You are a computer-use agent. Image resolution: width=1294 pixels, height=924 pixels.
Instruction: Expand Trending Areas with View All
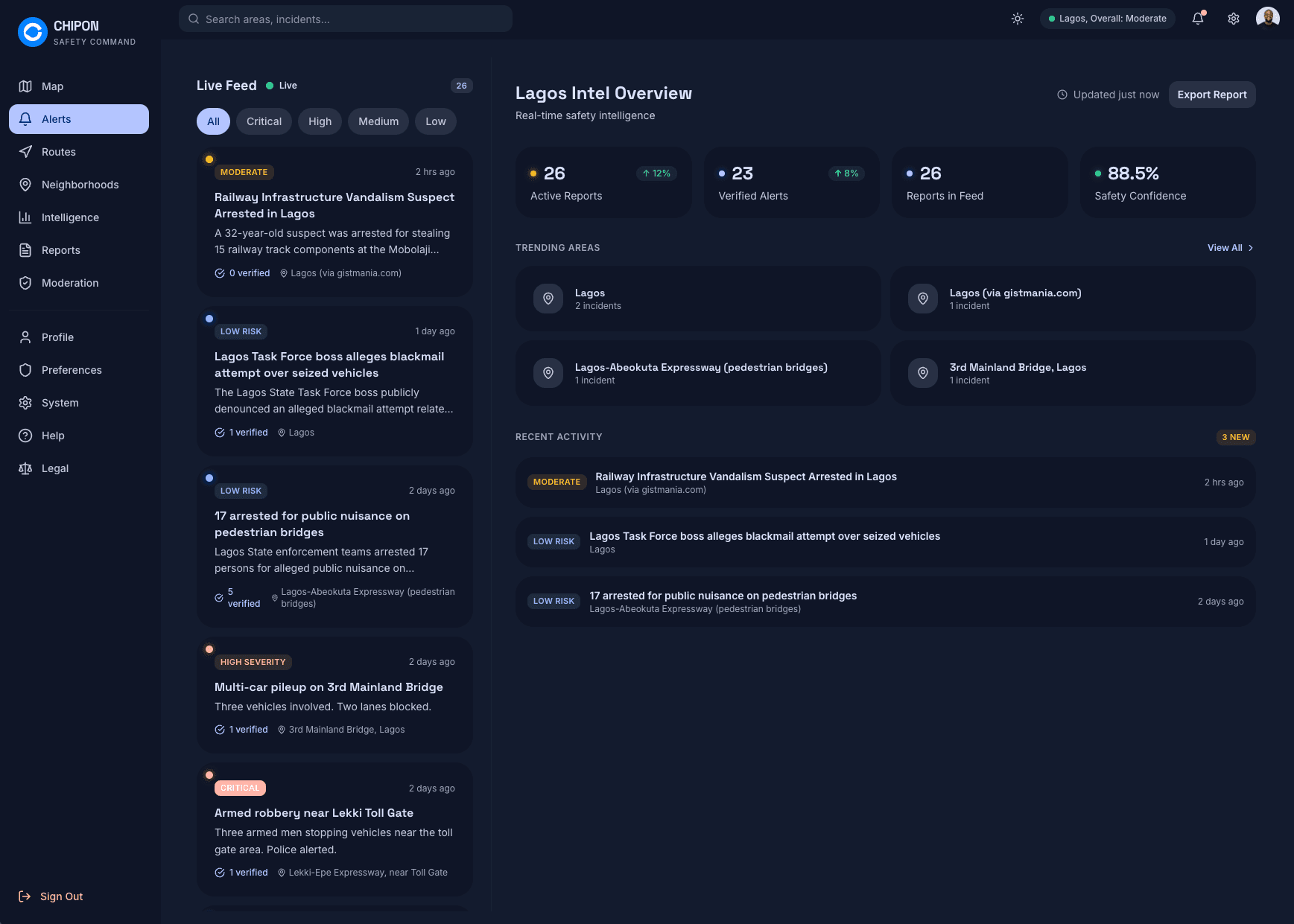(x=1229, y=247)
